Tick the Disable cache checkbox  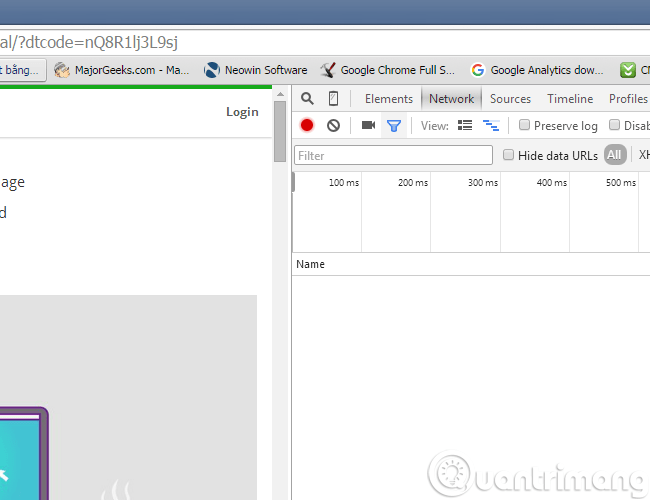tap(614, 125)
